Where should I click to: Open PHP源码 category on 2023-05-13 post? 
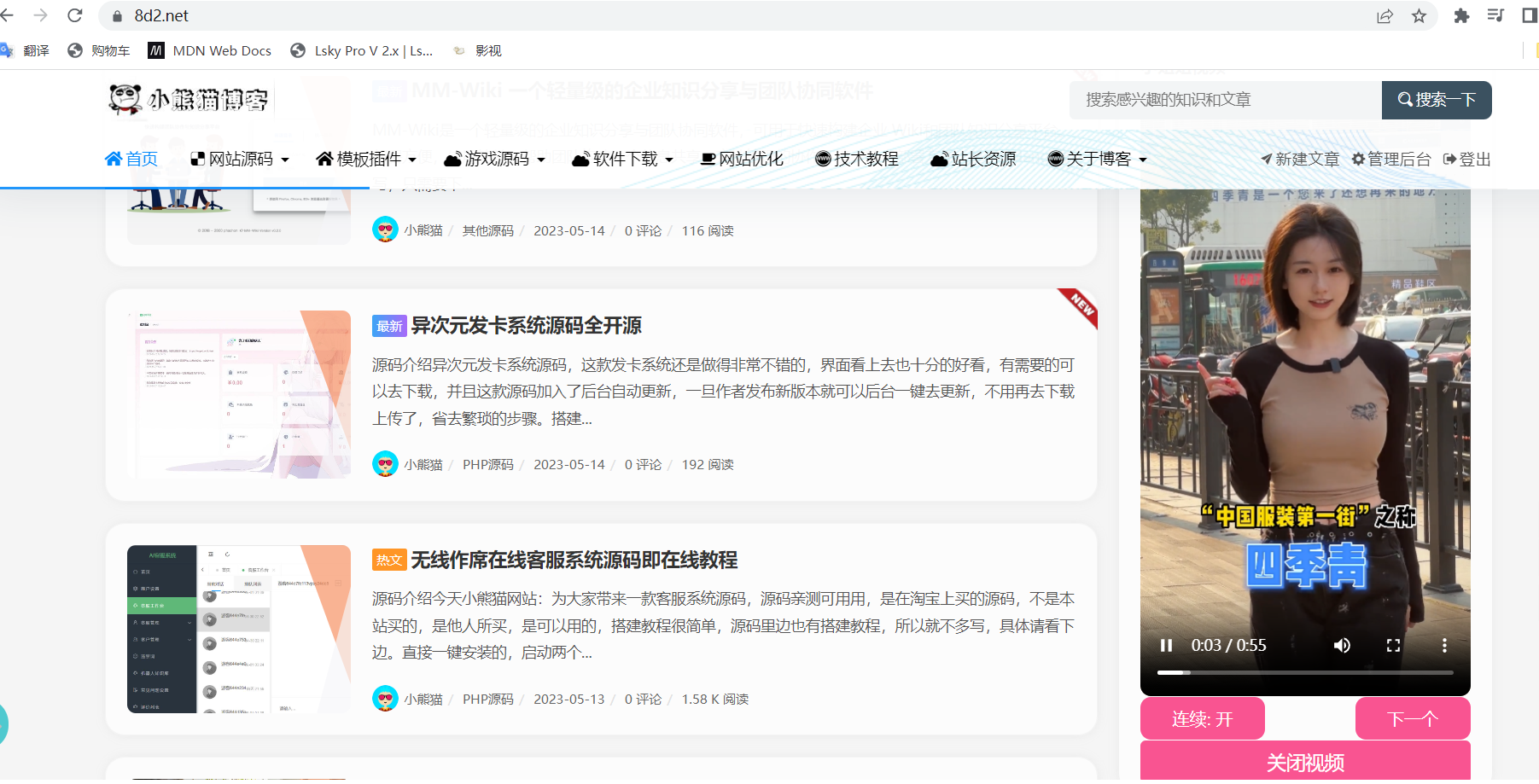488,699
